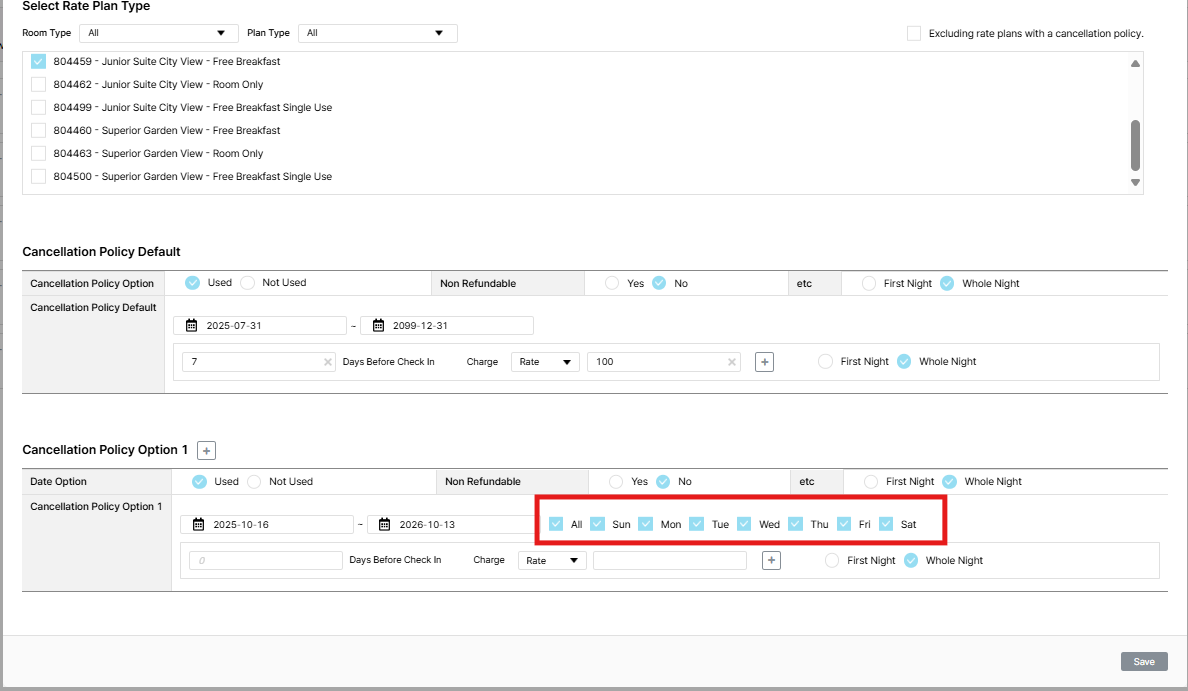
Task: Select 804500 Superior Garden View Single Use
Action: (x=39, y=177)
